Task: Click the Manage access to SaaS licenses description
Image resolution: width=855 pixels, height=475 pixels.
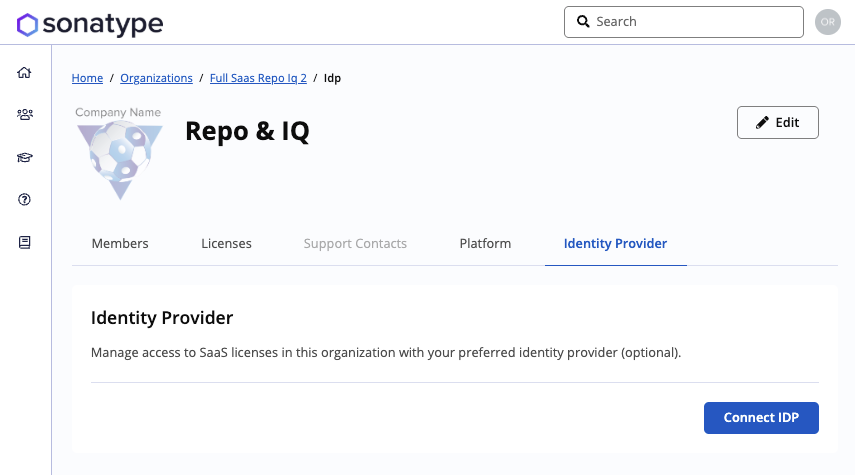Action: coord(386,352)
